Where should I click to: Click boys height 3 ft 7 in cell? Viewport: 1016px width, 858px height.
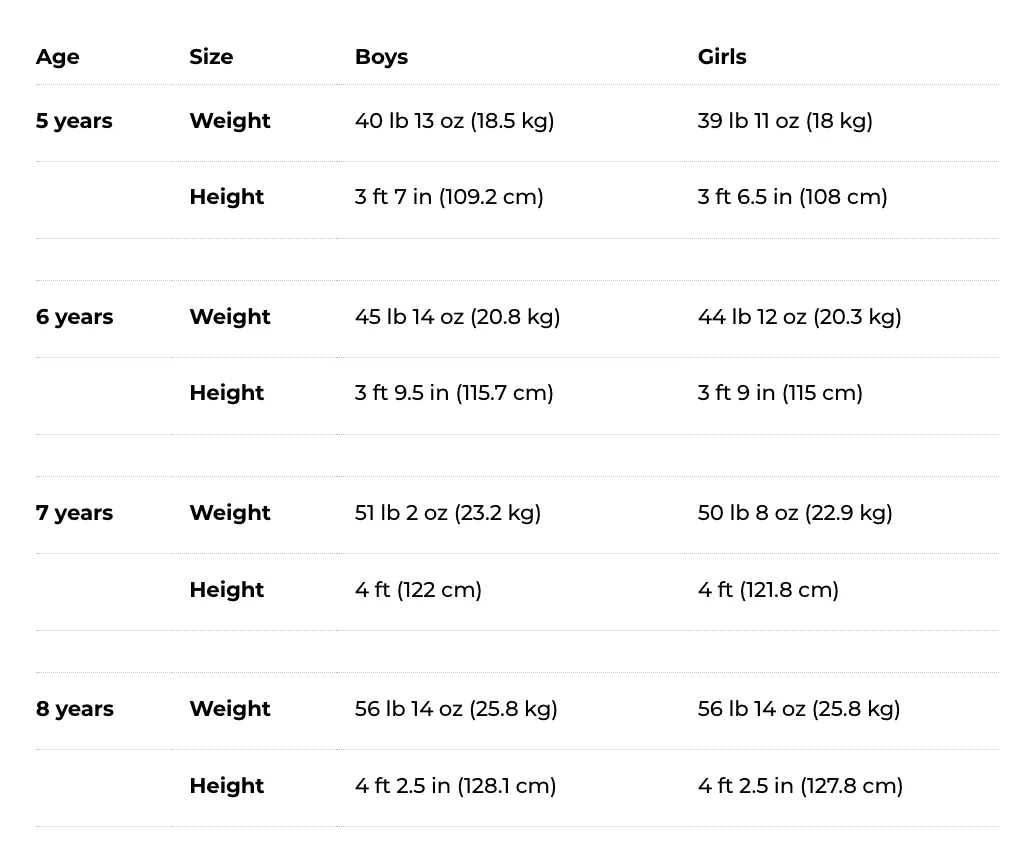449,197
